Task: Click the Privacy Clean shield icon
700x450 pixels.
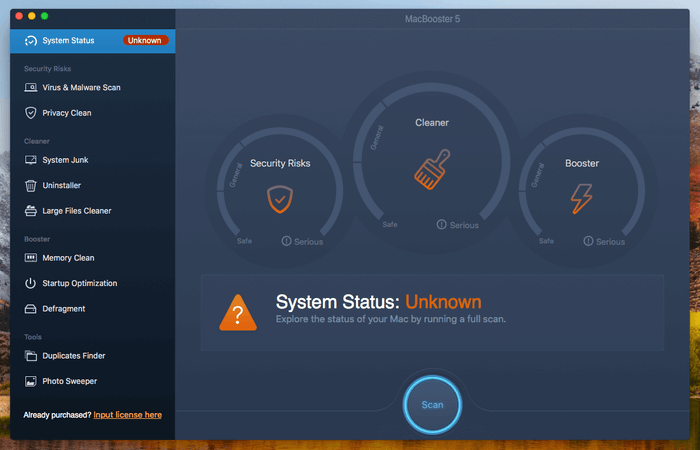Action: [x=30, y=113]
